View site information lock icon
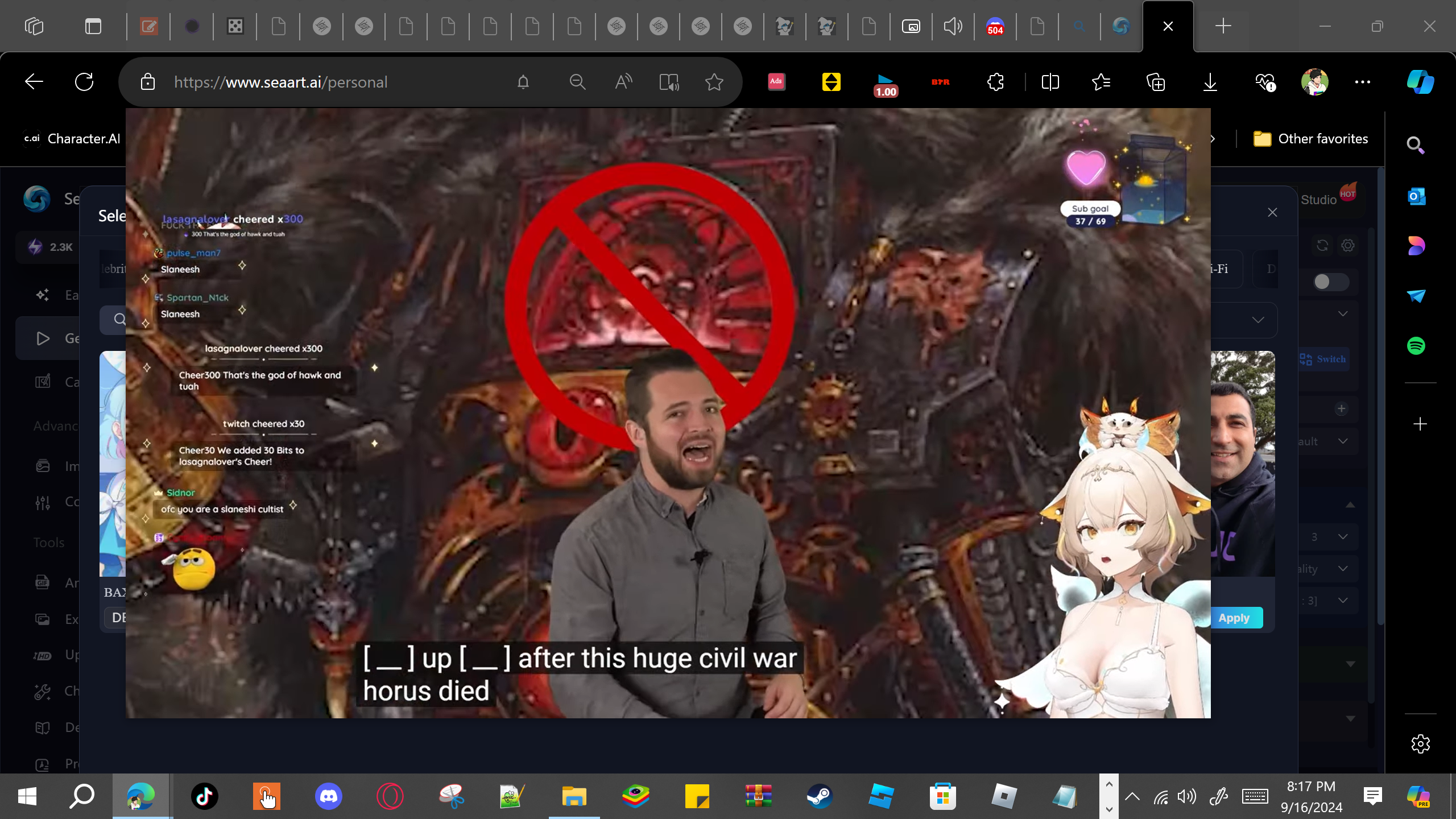Viewport: 1456px width, 819px height. click(x=148, y=82)
